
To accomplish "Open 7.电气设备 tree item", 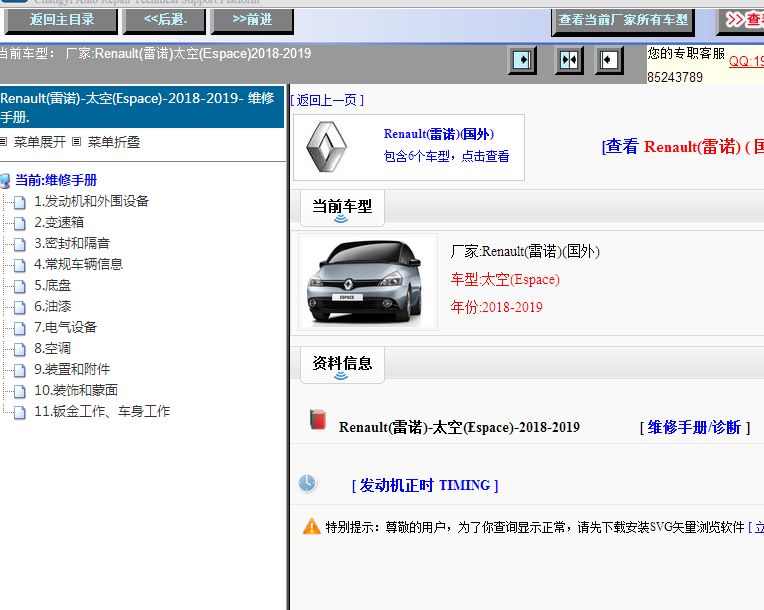I will click(x=65, y=327).
